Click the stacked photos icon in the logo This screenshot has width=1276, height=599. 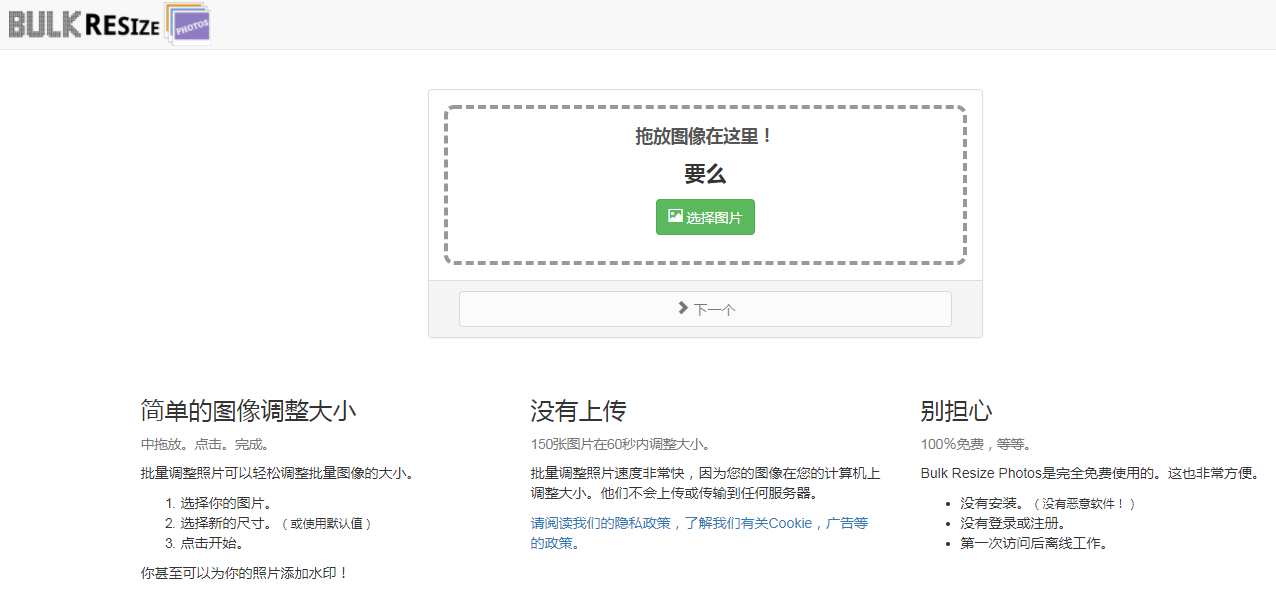187,25
